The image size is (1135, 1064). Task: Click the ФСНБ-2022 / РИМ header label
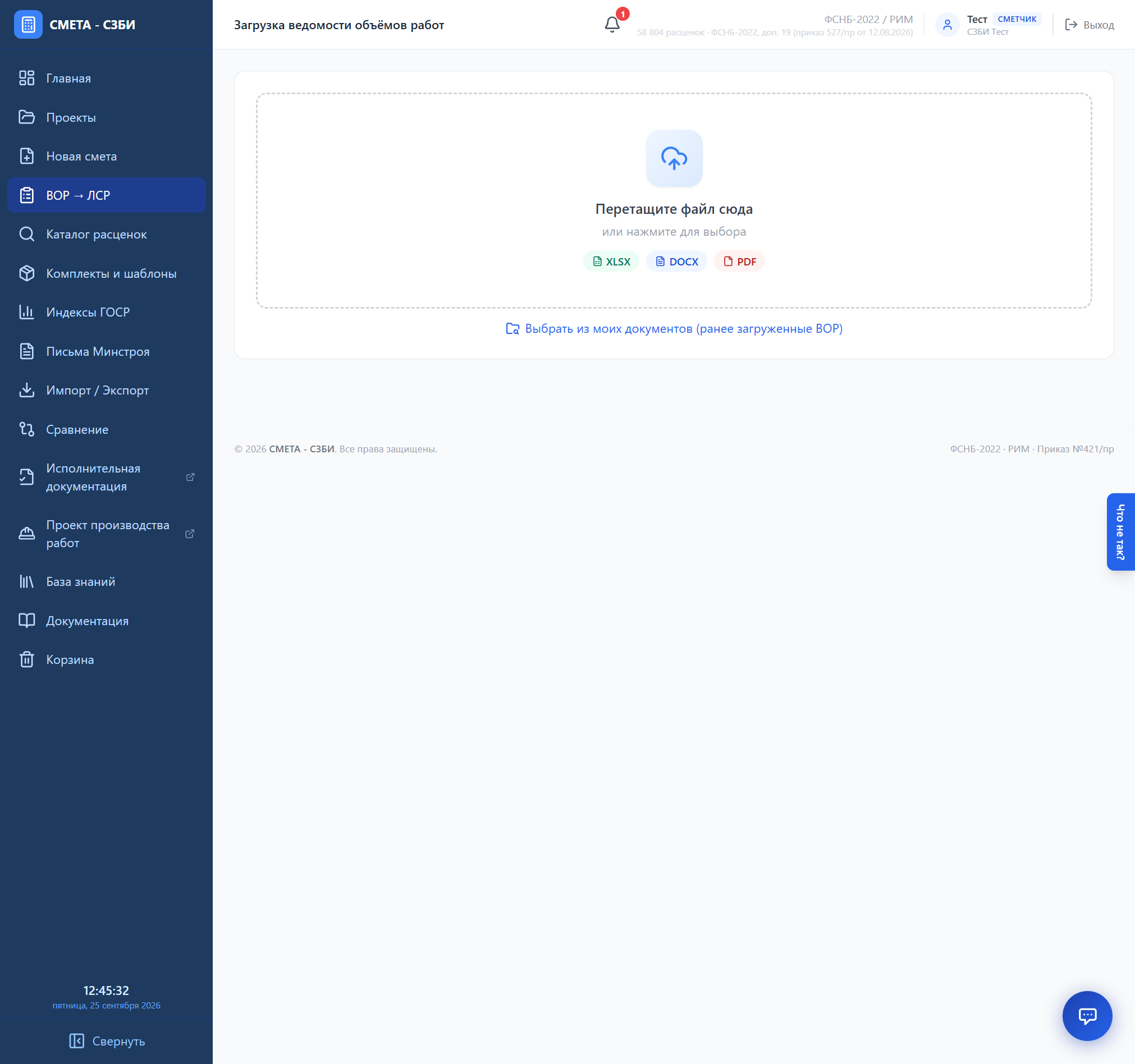coord(868,20)
